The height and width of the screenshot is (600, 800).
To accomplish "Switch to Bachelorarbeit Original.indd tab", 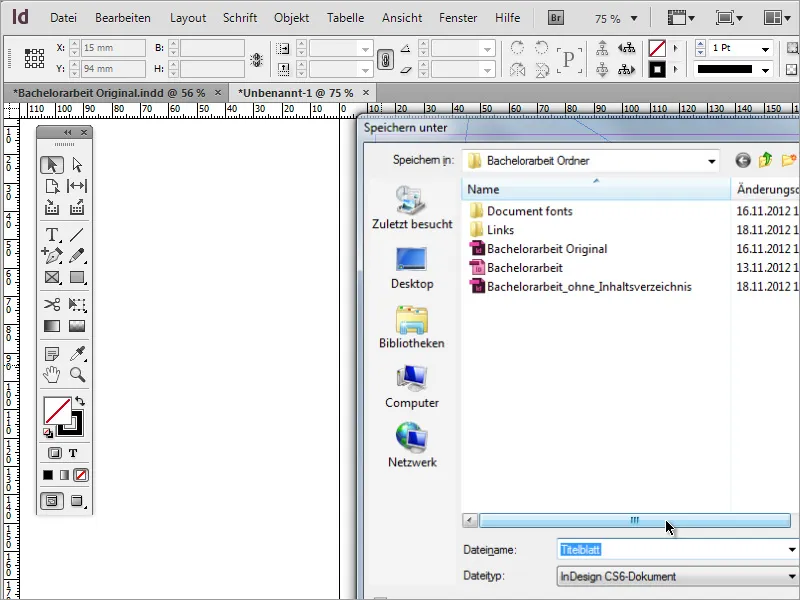I will (109, 93).
